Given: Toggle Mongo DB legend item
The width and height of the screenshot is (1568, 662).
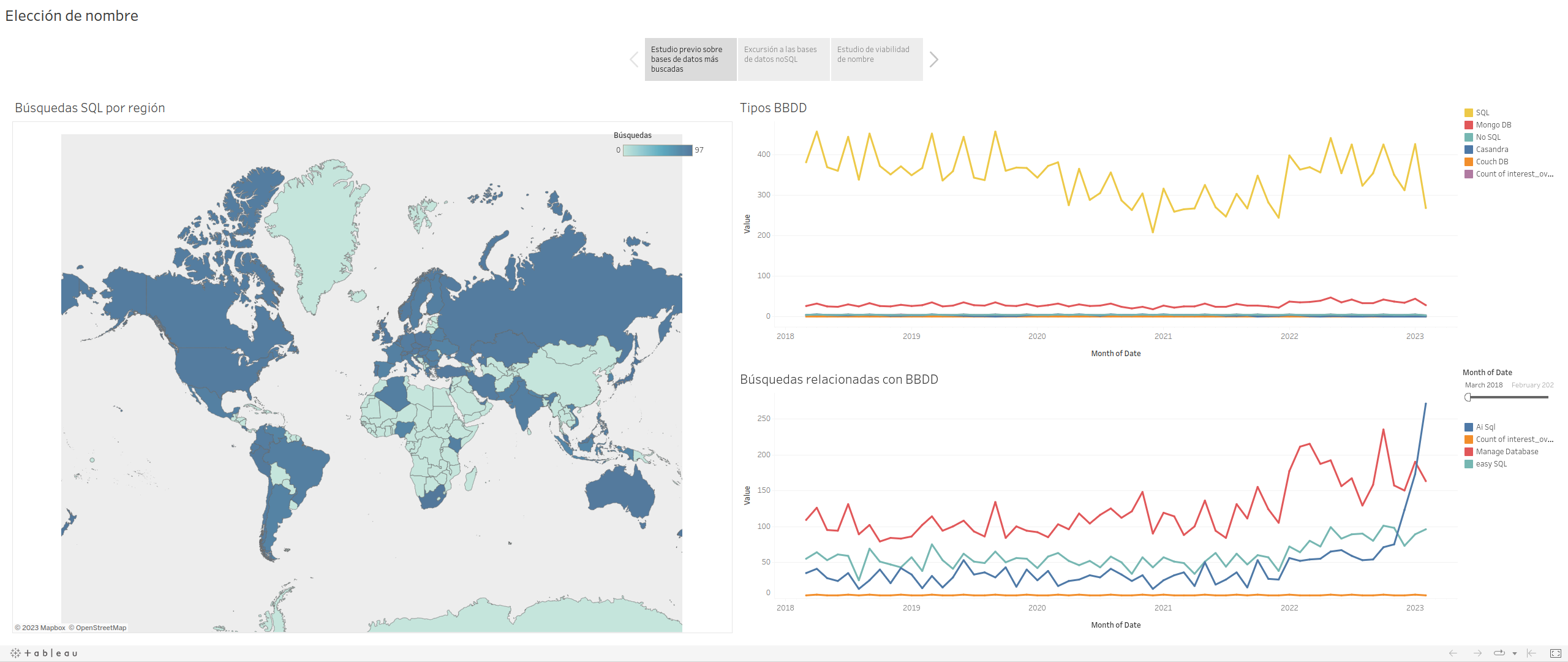Looking at the screenshot, I should pos(1493,125).
